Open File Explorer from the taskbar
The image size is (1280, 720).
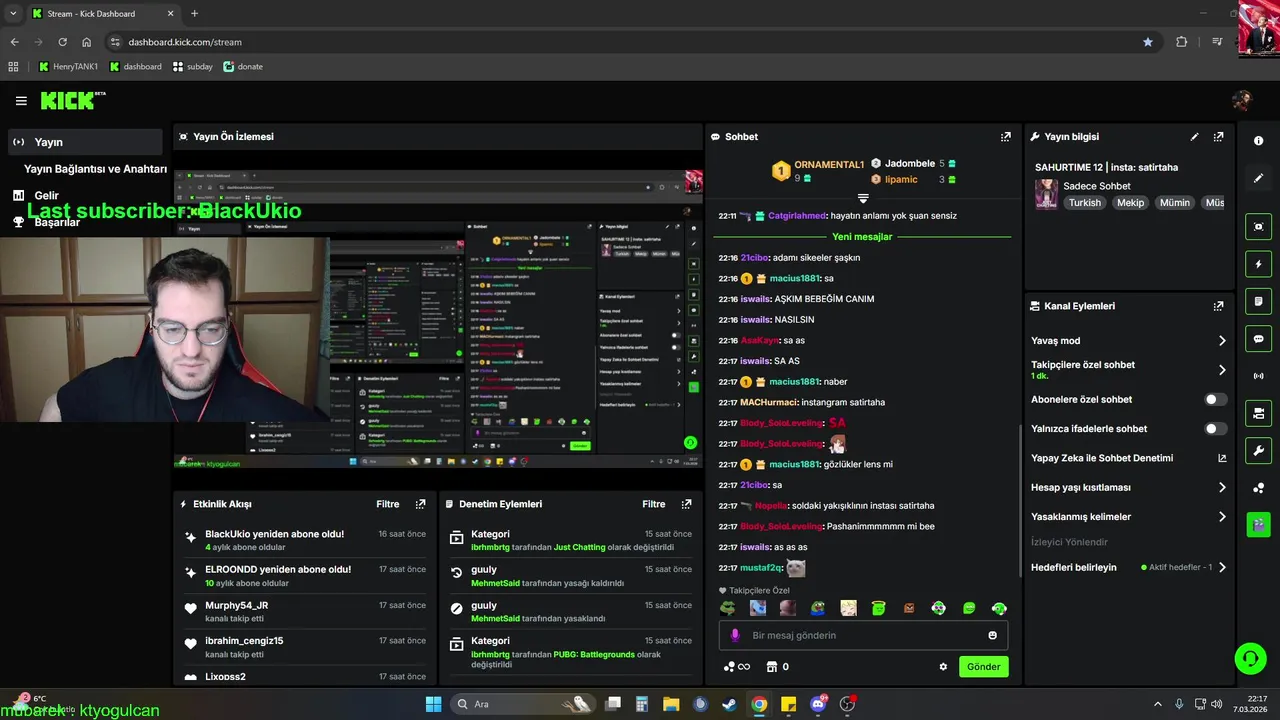[x=671, y=704]
